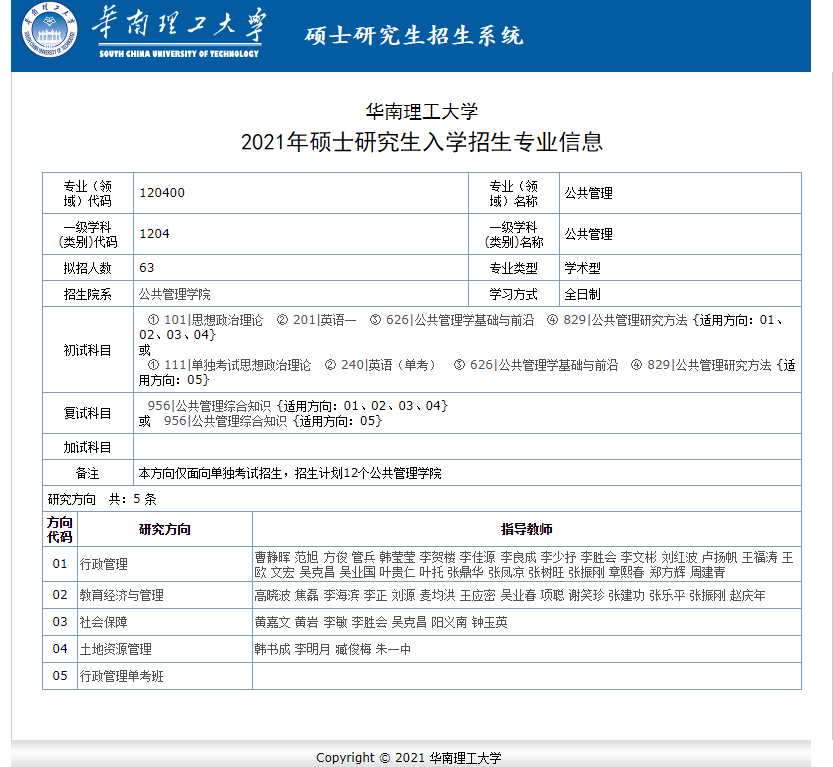Click the empty advisor cell for 行政管理单考班
This screenshot has height=767, width=833.
tap(526, 676)
